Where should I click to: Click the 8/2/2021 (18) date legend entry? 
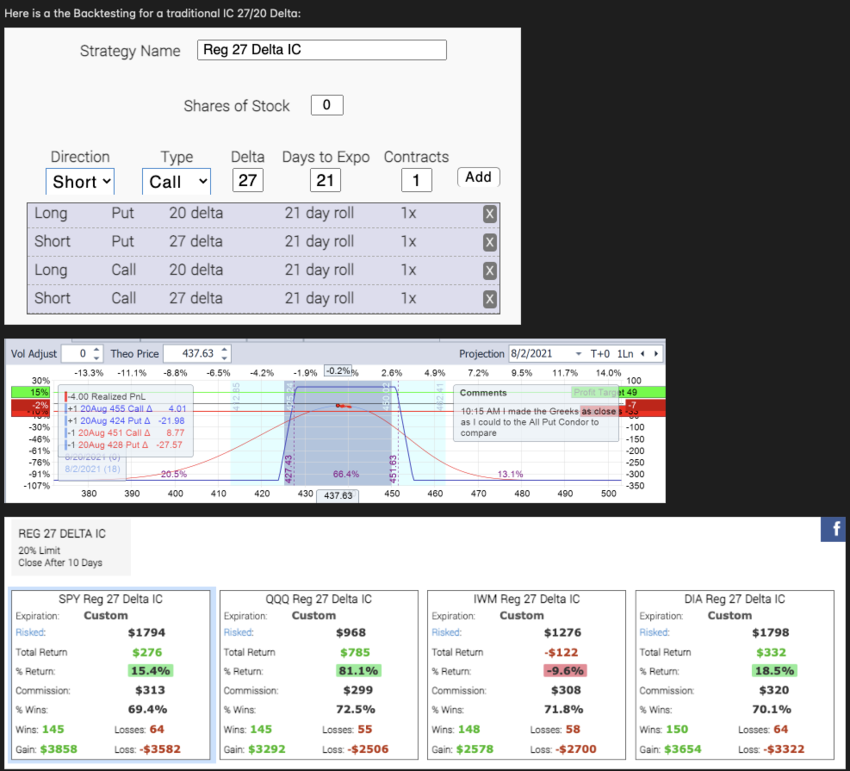92,468
